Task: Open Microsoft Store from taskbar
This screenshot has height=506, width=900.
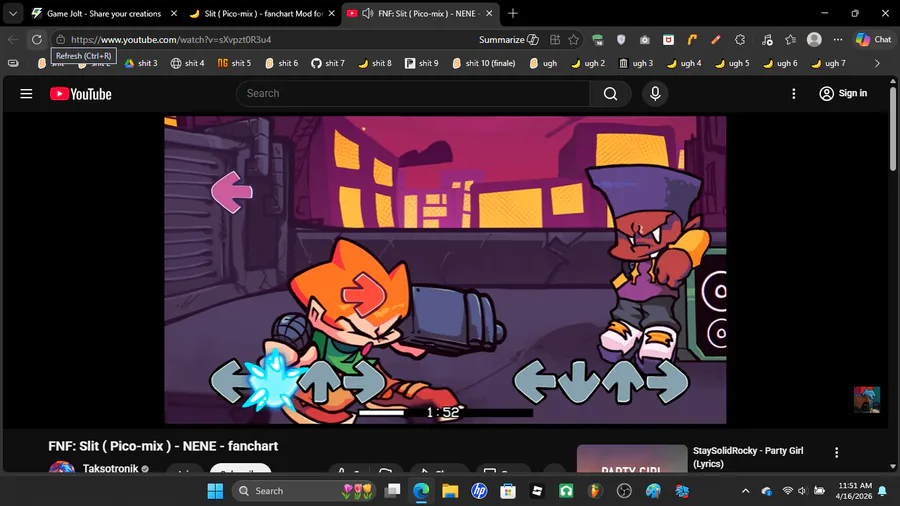Action: coord(508,491)
